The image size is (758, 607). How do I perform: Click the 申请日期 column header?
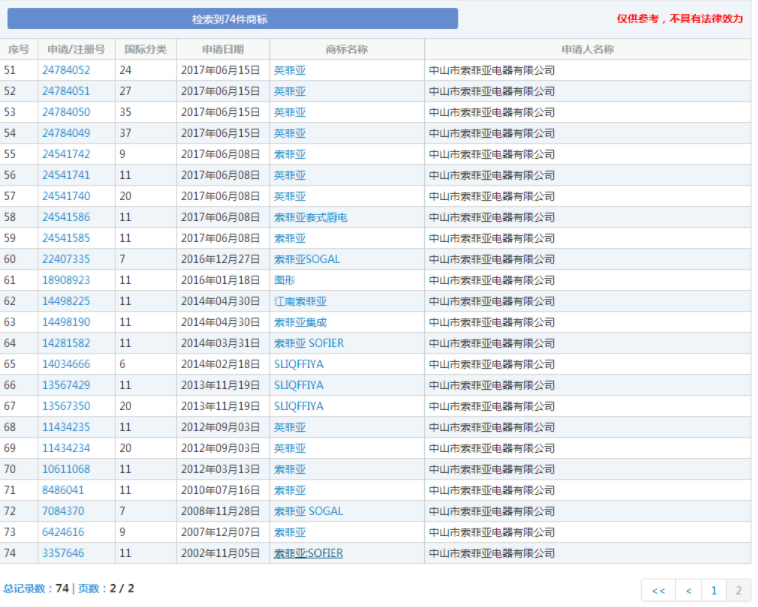pos(223,49)
